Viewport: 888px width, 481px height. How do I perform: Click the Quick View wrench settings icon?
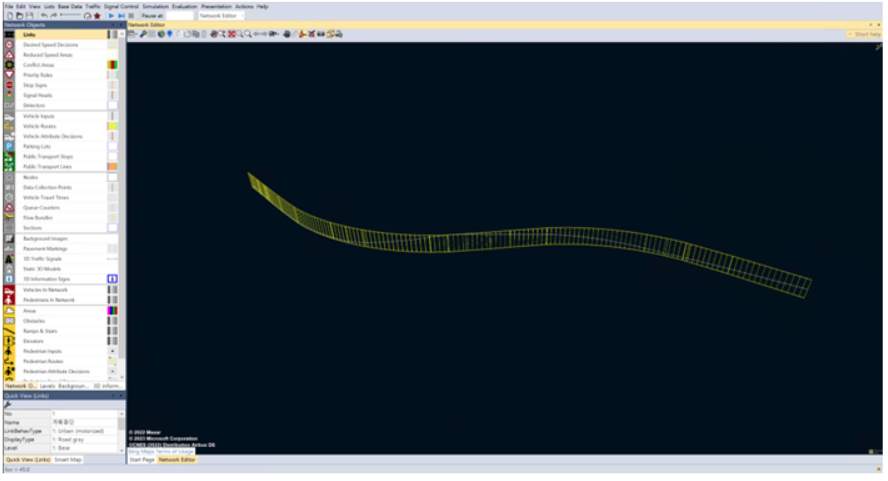point(7,404)
